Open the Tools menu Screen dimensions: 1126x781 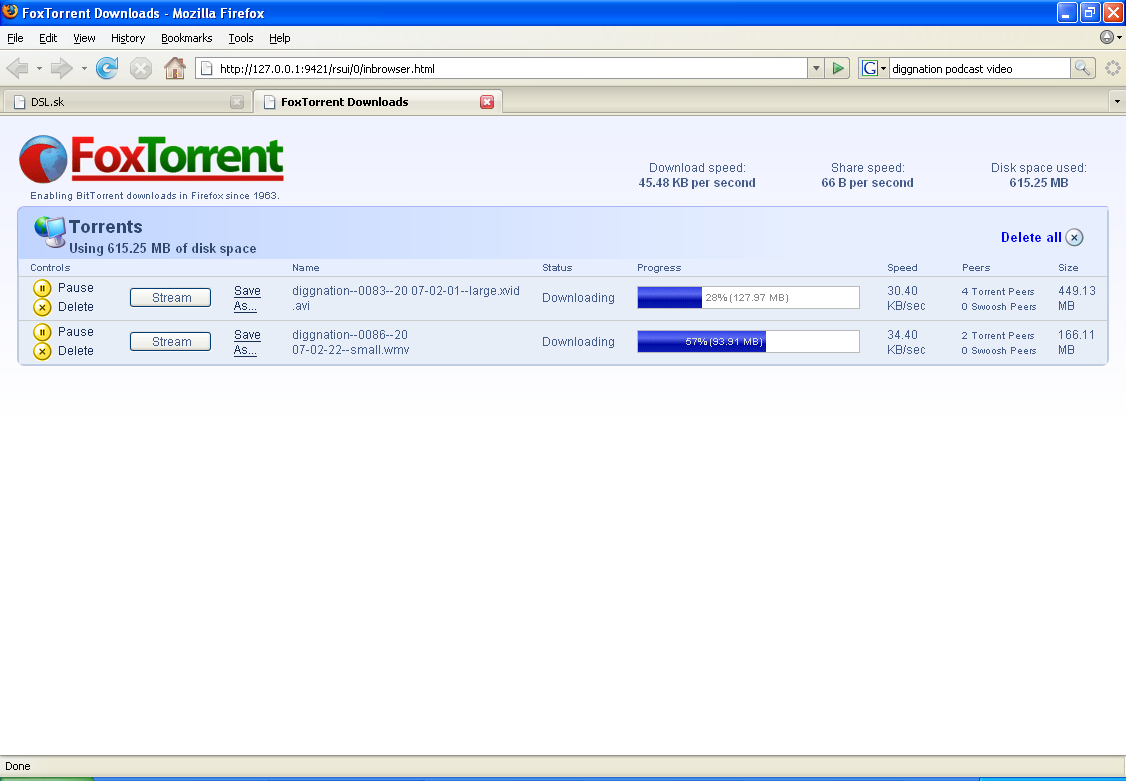coord(241,38)
